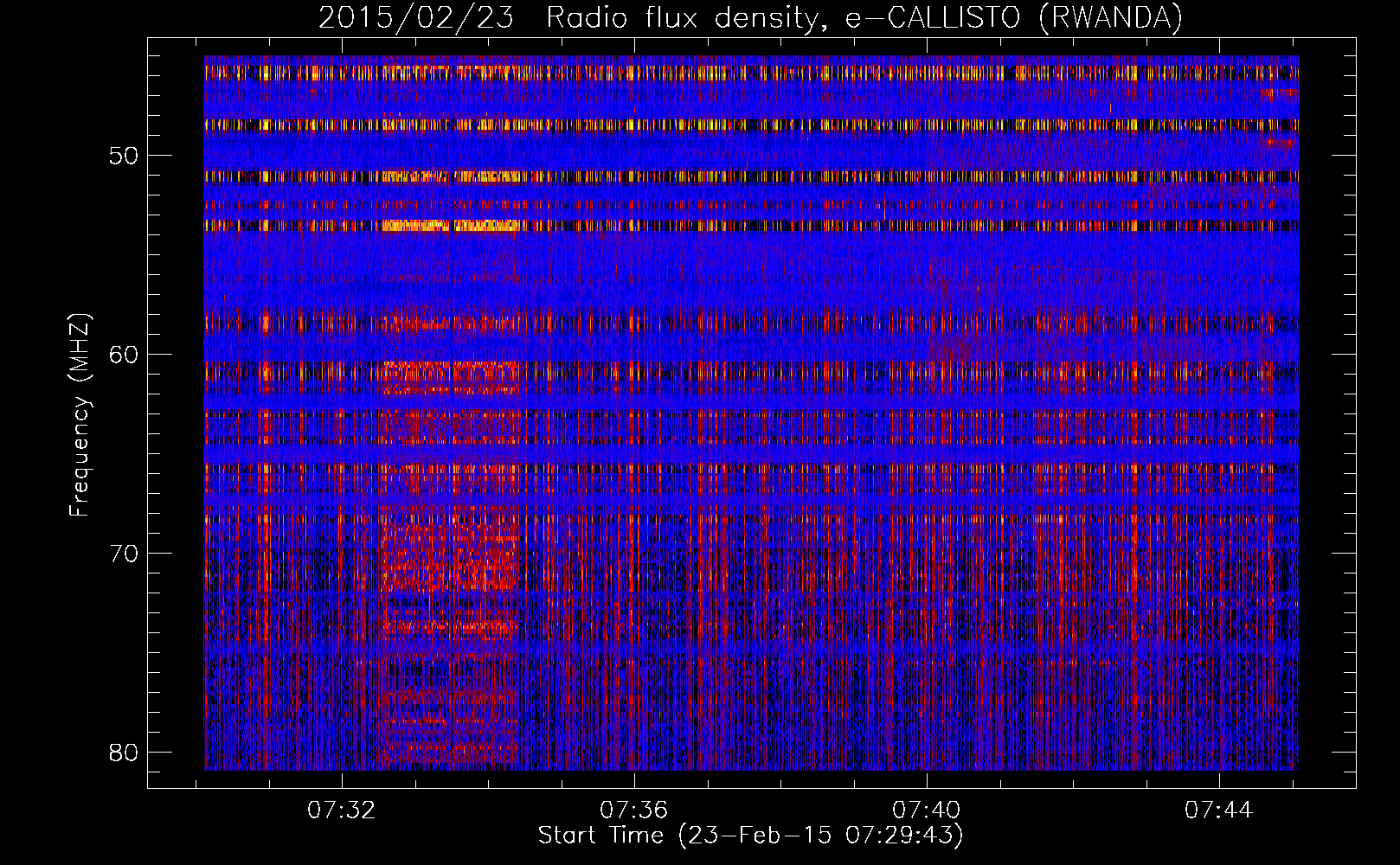Viewport: 1400px width, 865px height.
Task: Click the 07:36 time tick label
Action: [x=634, y=811]
